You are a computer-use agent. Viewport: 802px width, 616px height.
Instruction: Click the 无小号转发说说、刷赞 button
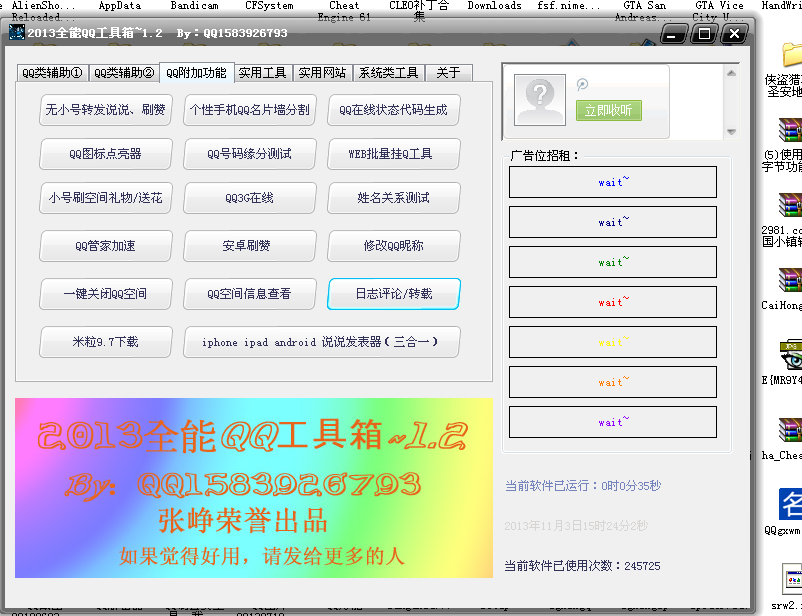pyautogui.click(x=105, y=109)
